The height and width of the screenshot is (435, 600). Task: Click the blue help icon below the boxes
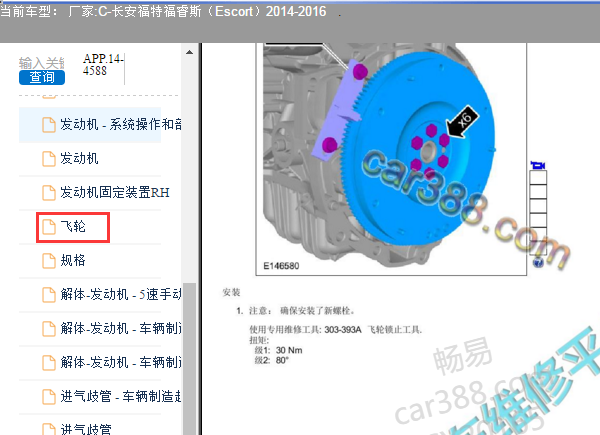click(x=538, y=262)
